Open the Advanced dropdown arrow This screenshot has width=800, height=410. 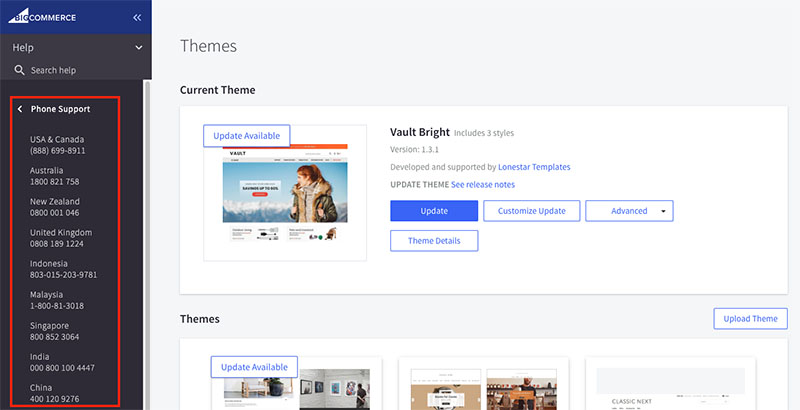click(x=663, y=211)
